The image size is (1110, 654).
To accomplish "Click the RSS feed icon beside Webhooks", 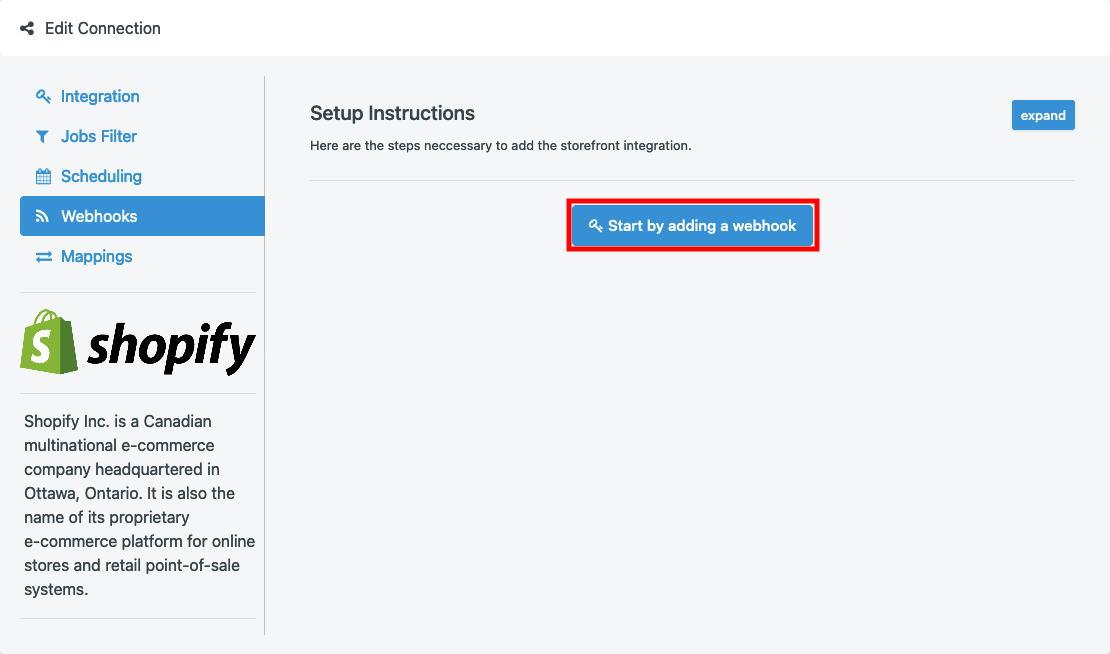I will pos(42,217).
